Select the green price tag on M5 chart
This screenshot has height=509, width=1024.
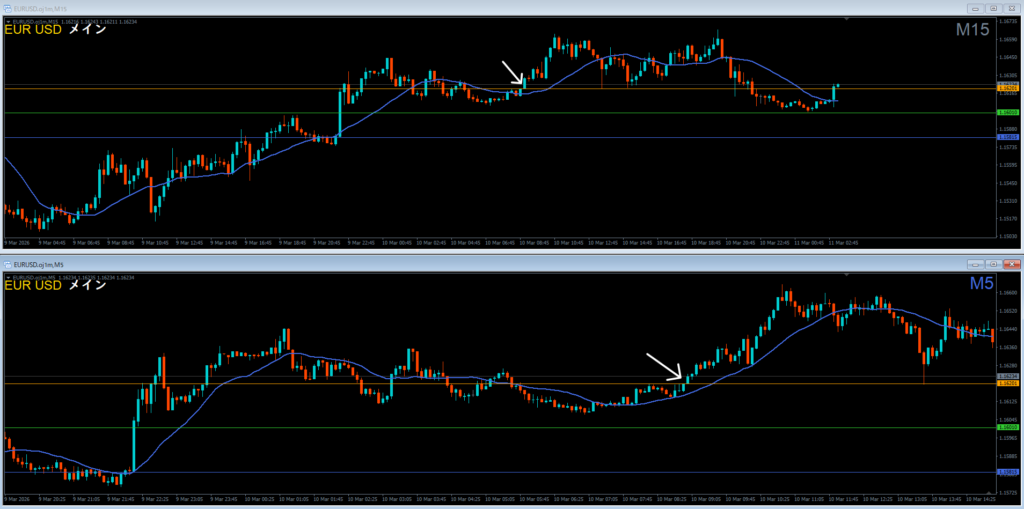click(x=1008, y=427)
